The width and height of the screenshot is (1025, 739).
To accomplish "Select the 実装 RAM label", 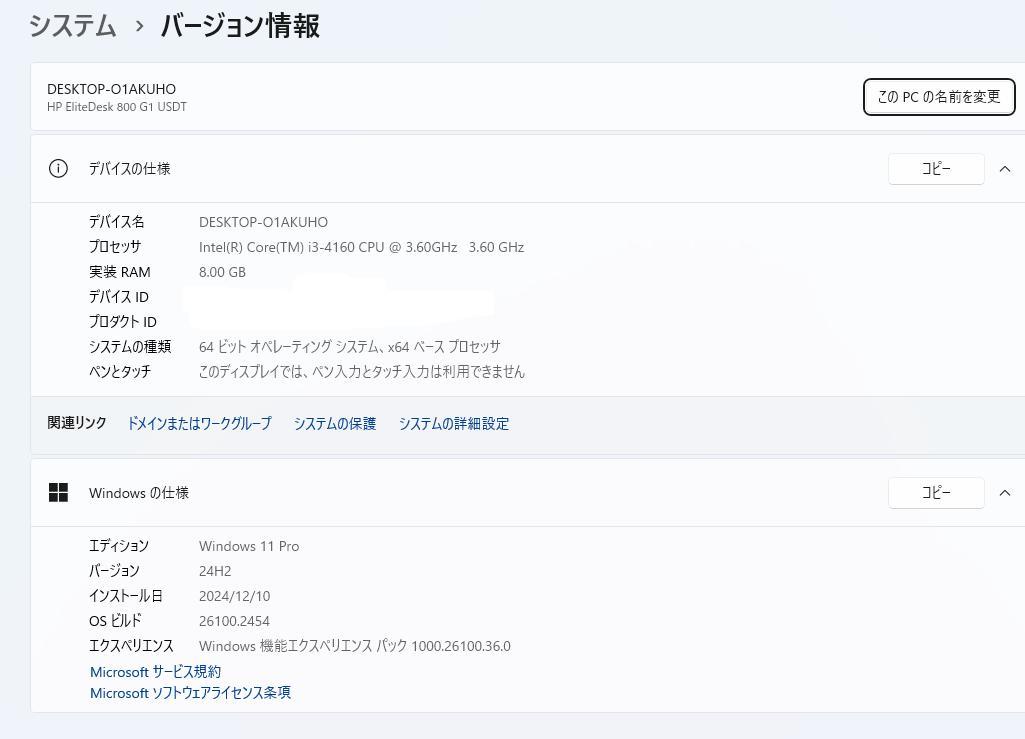I will point(120,272).
